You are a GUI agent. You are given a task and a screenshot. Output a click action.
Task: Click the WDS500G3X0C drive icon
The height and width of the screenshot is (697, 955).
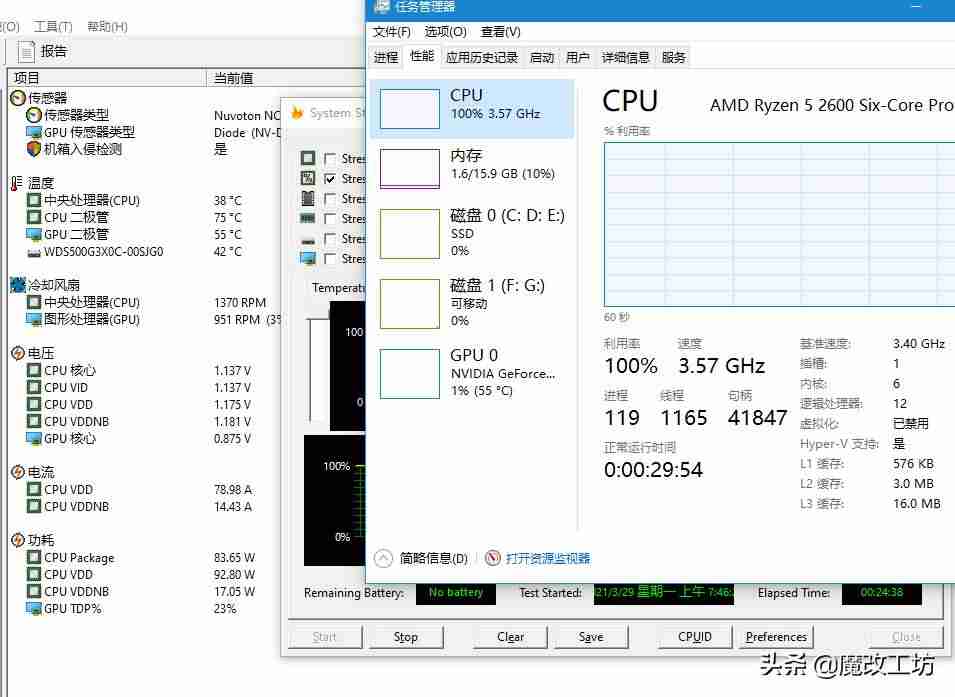tap(33, 252)
